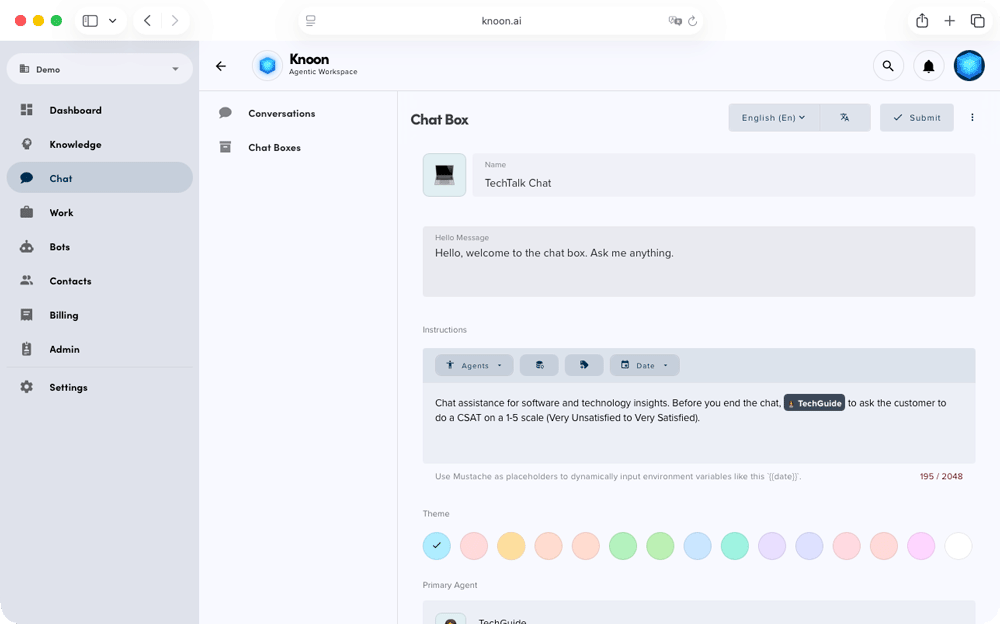Image resolution: width=1000 pixels, height=624 pixels.
Task: Open the three-dot more options menu
Action: pos(972,118)
